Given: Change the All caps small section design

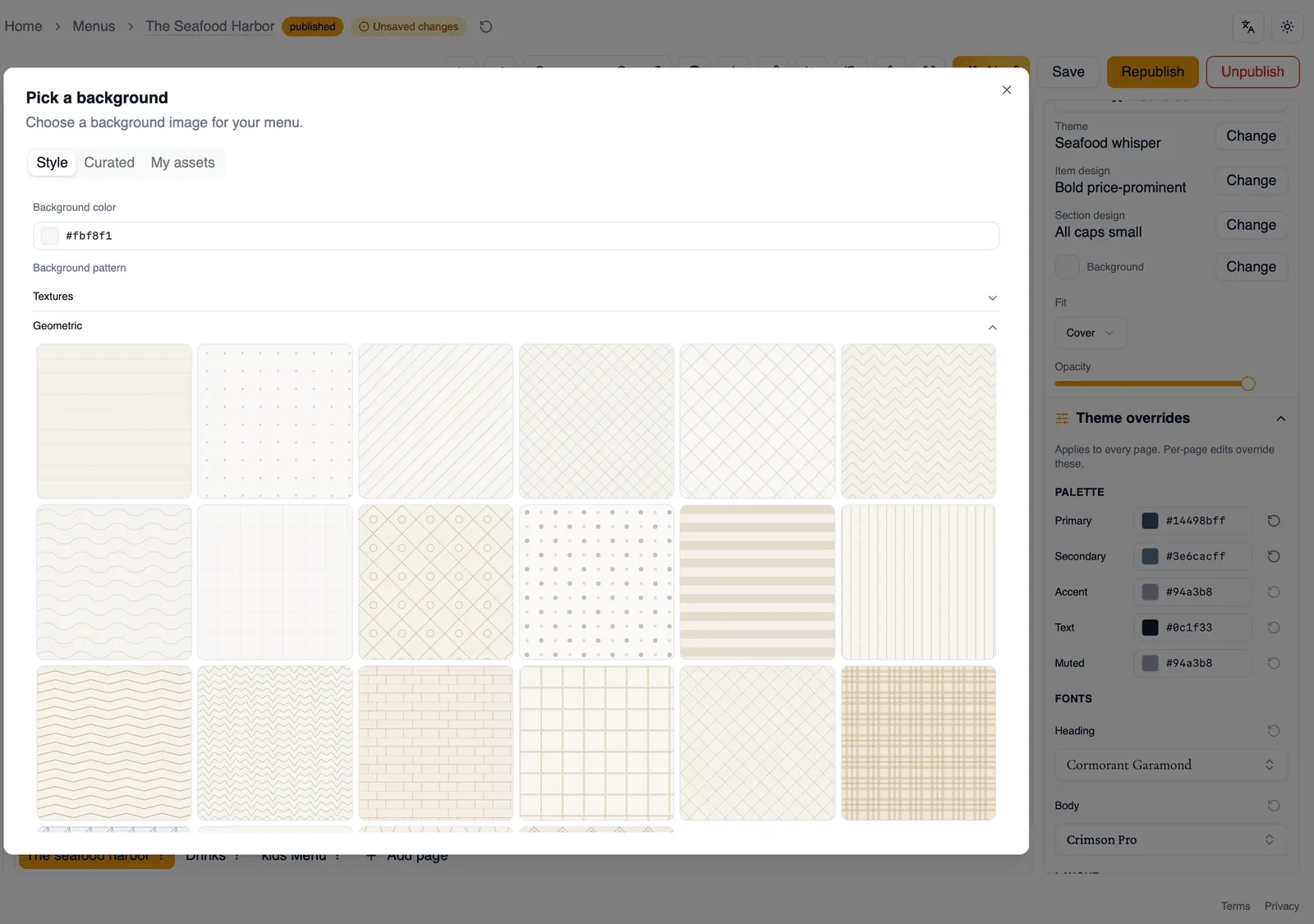Looking at the screenshot, I should click(x=1251, y=224).
